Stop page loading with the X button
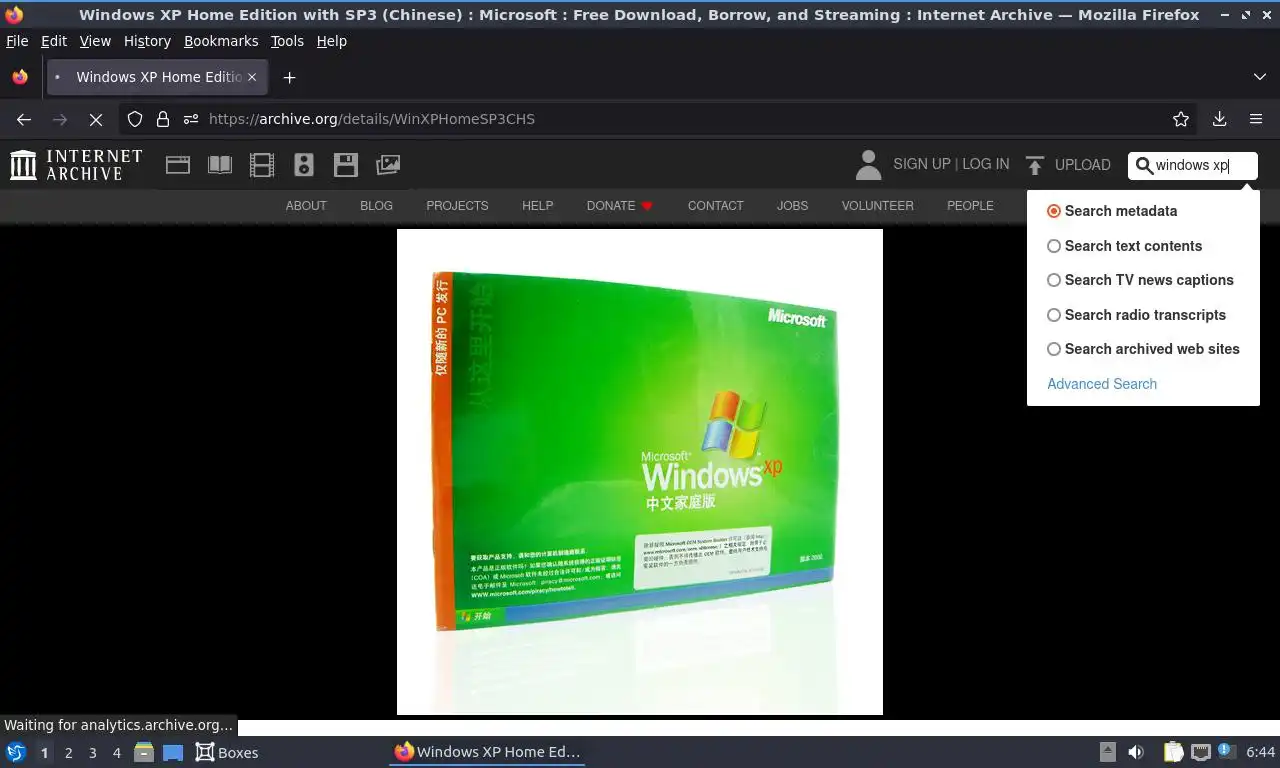The height and width of the screenshot is (768, 1280). 96,119
